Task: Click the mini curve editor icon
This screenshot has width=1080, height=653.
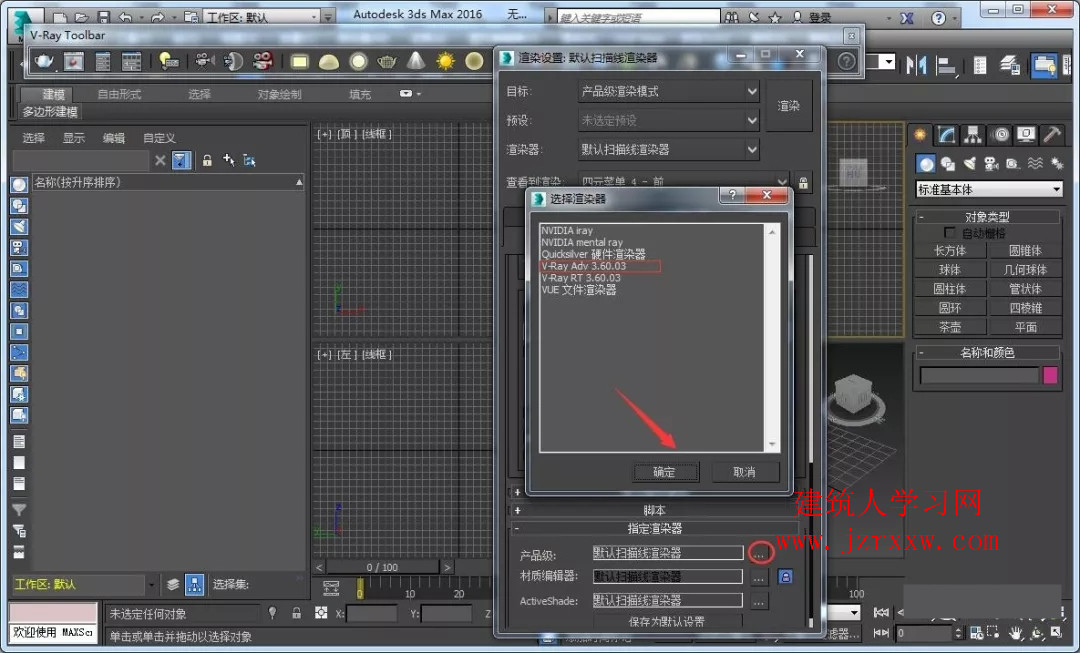Action: 331,588
